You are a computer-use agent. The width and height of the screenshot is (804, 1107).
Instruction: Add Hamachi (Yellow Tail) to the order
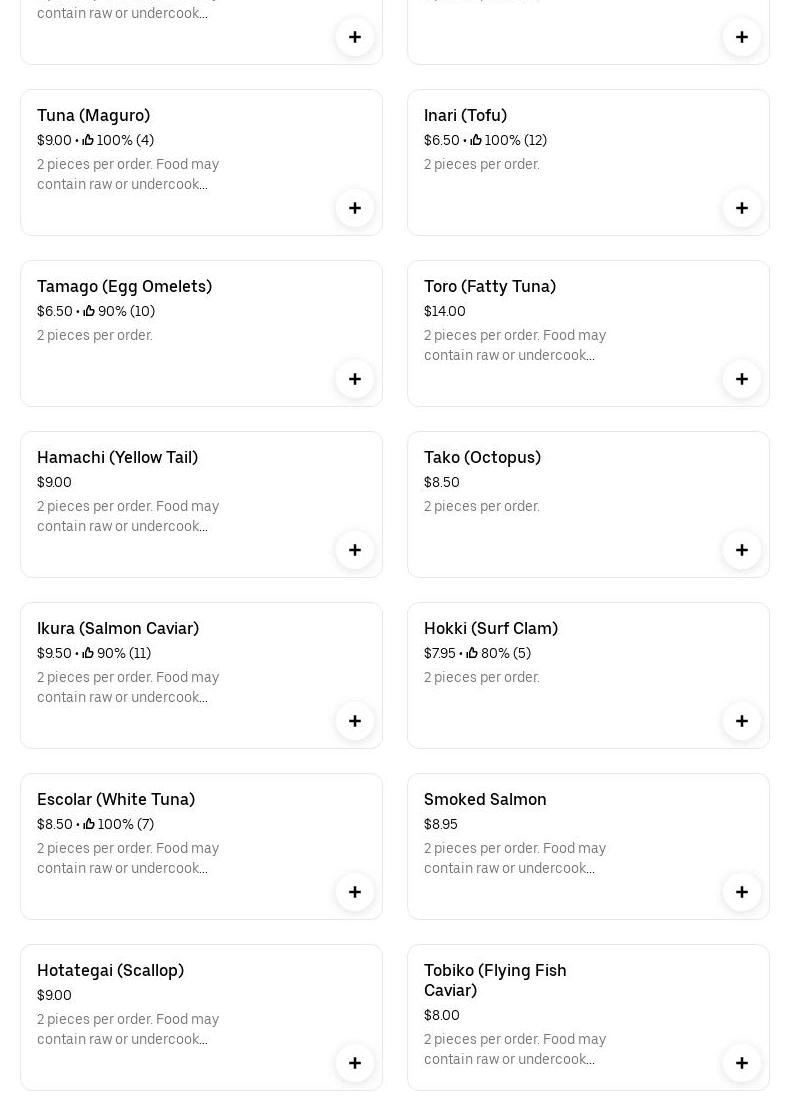[x=355, y=550]
